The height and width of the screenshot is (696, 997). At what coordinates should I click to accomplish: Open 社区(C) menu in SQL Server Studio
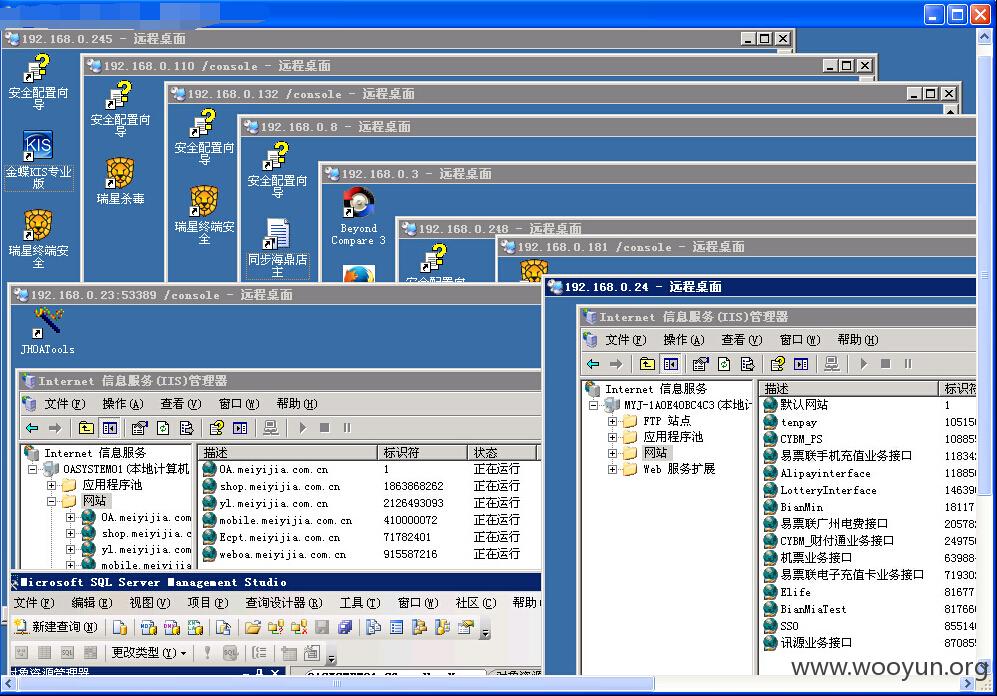tap(476, 603)
